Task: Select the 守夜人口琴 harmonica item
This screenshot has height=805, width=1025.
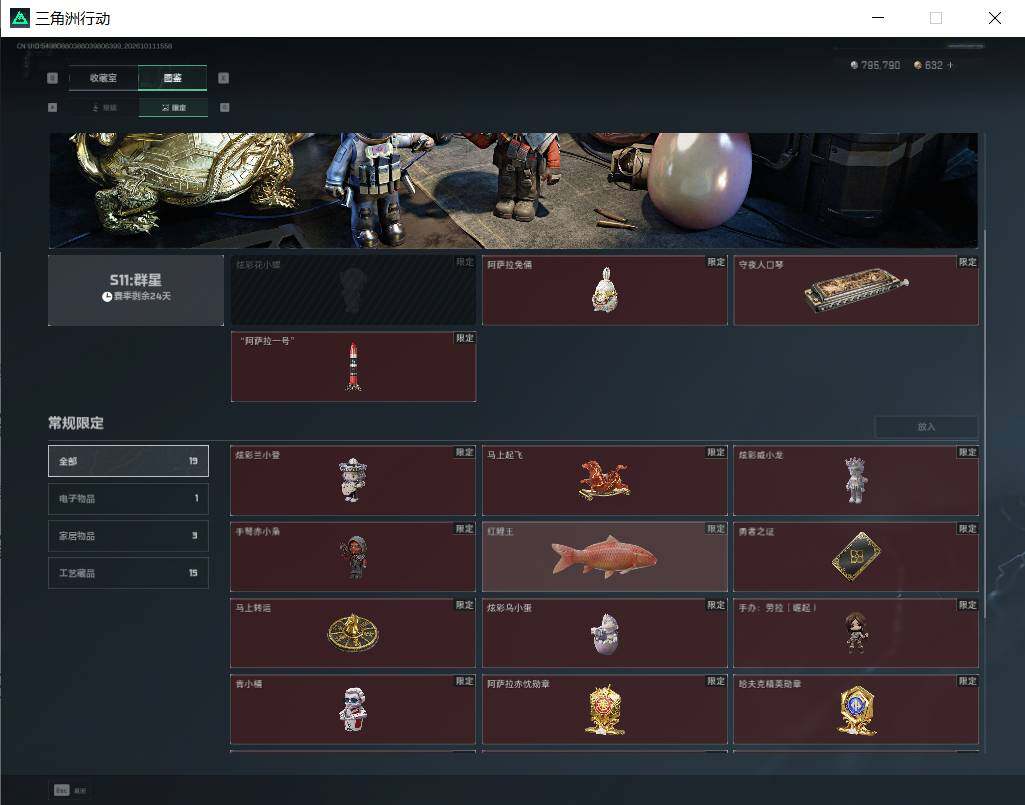Action: [856, 290]
